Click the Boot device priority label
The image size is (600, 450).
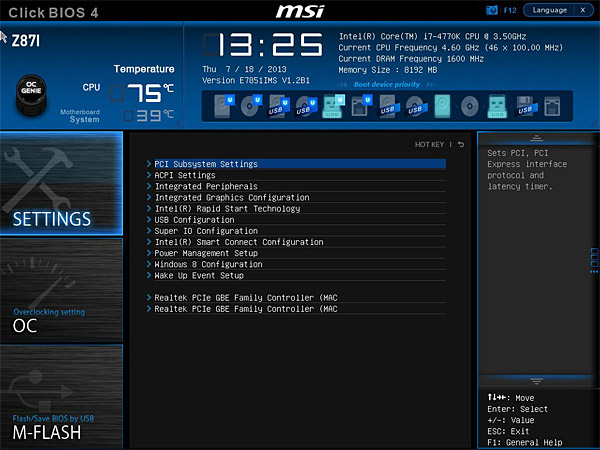coord(386,85)
